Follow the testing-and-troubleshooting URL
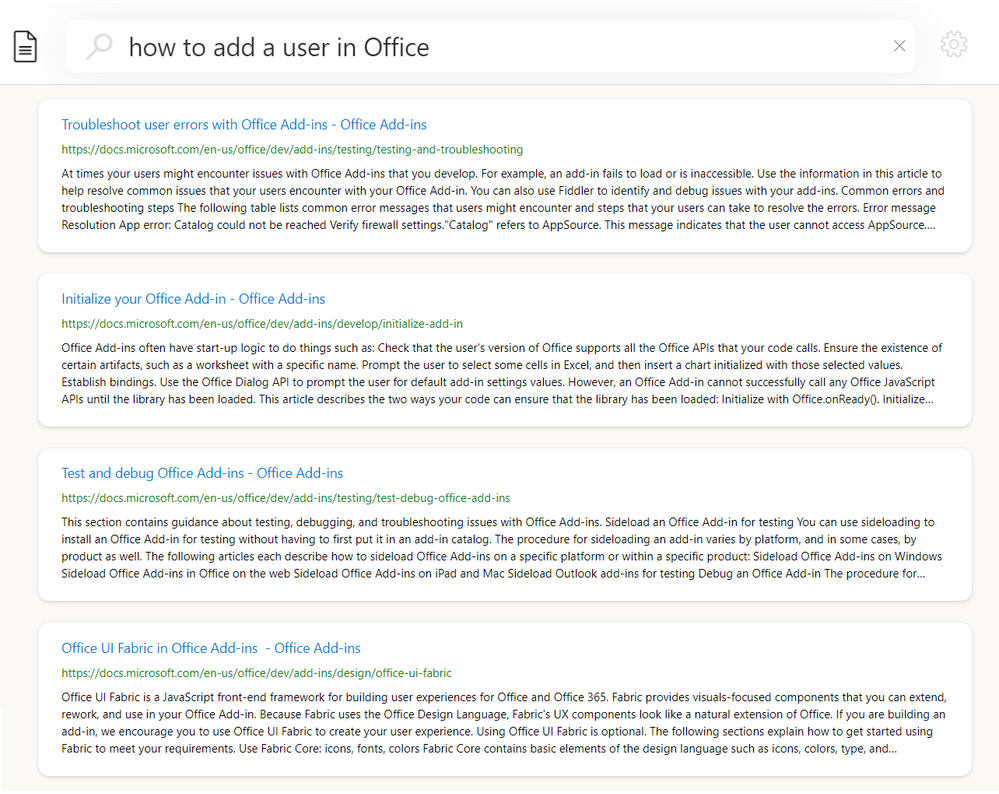The image size is (999, 794). tap(292, 149)
